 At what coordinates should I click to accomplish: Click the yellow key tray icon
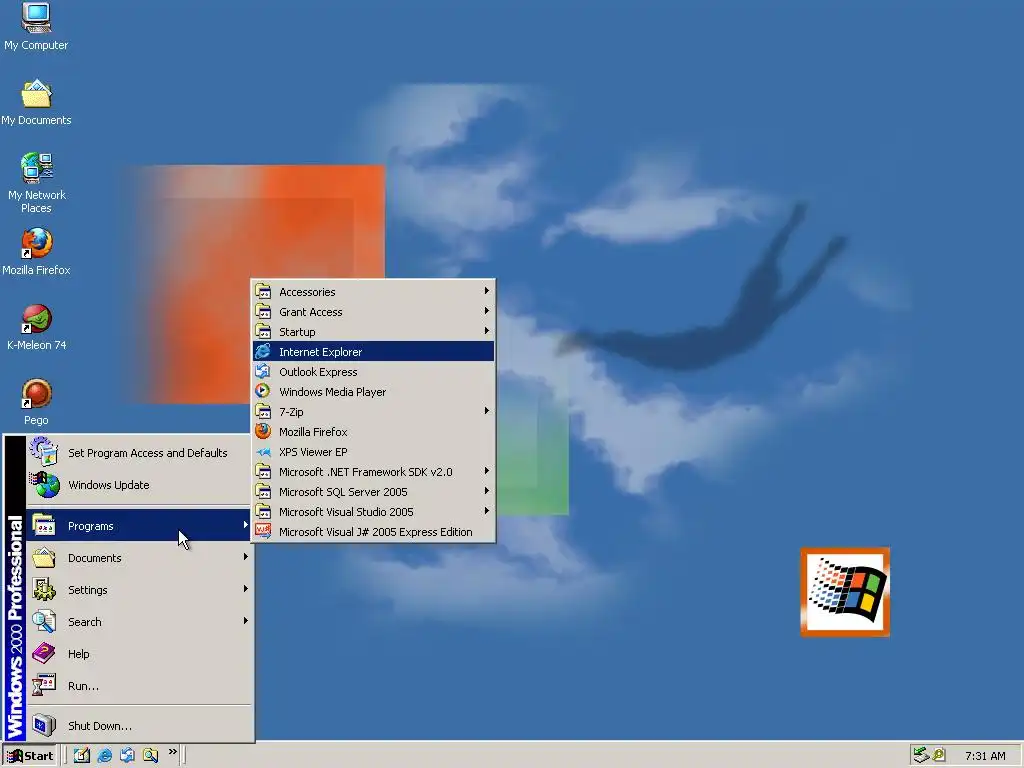point(939,755)
